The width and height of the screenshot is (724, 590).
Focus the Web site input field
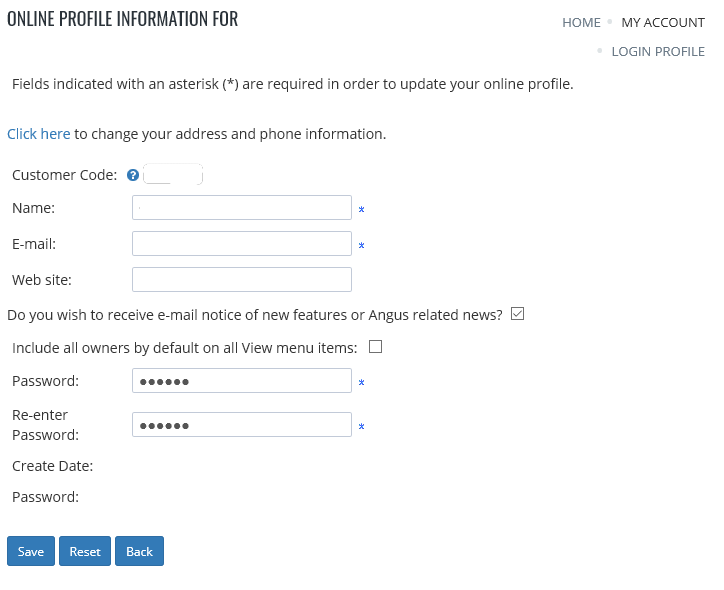pyautogui.click(x=242, y=280)
